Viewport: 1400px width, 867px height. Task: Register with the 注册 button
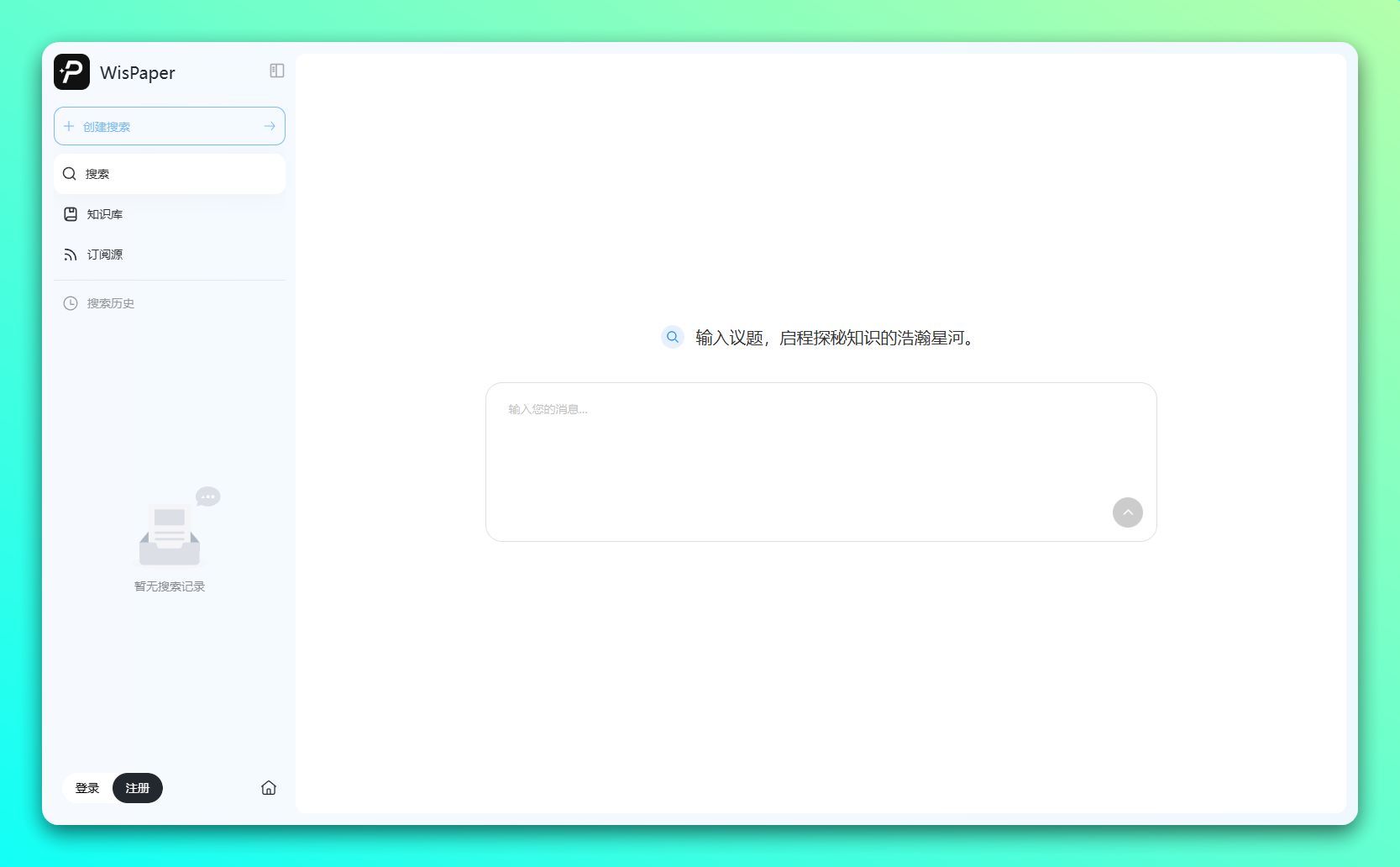(138, 788)
